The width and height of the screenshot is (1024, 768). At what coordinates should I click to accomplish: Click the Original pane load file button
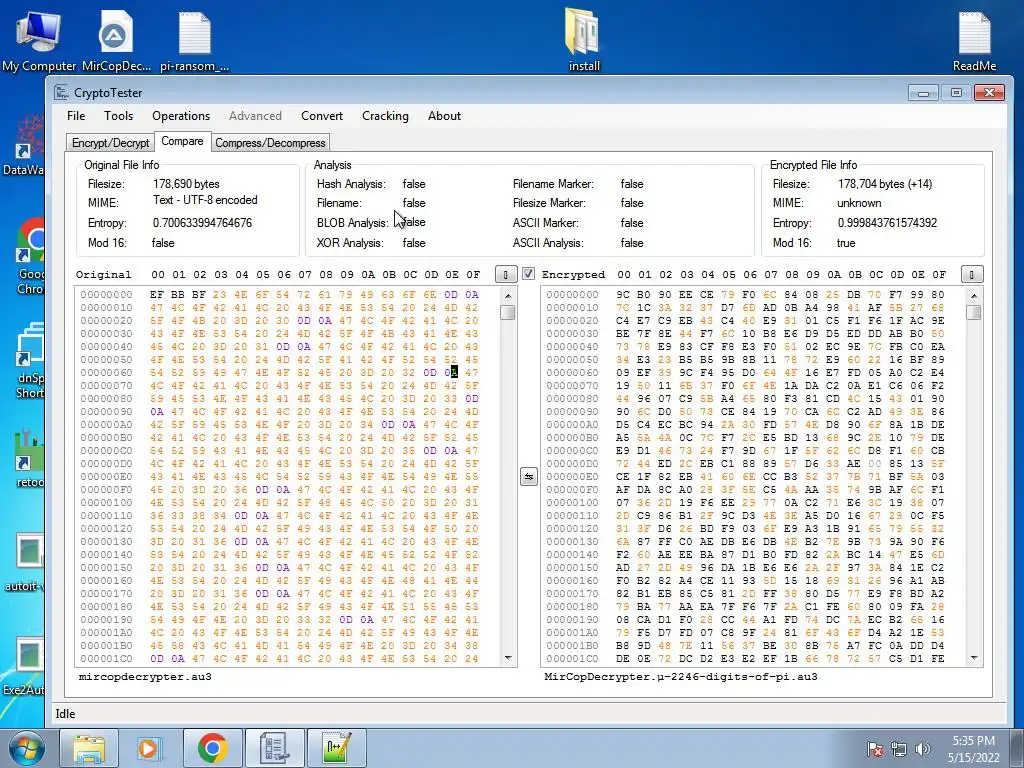pyautogui.click(x=505, y=274)
